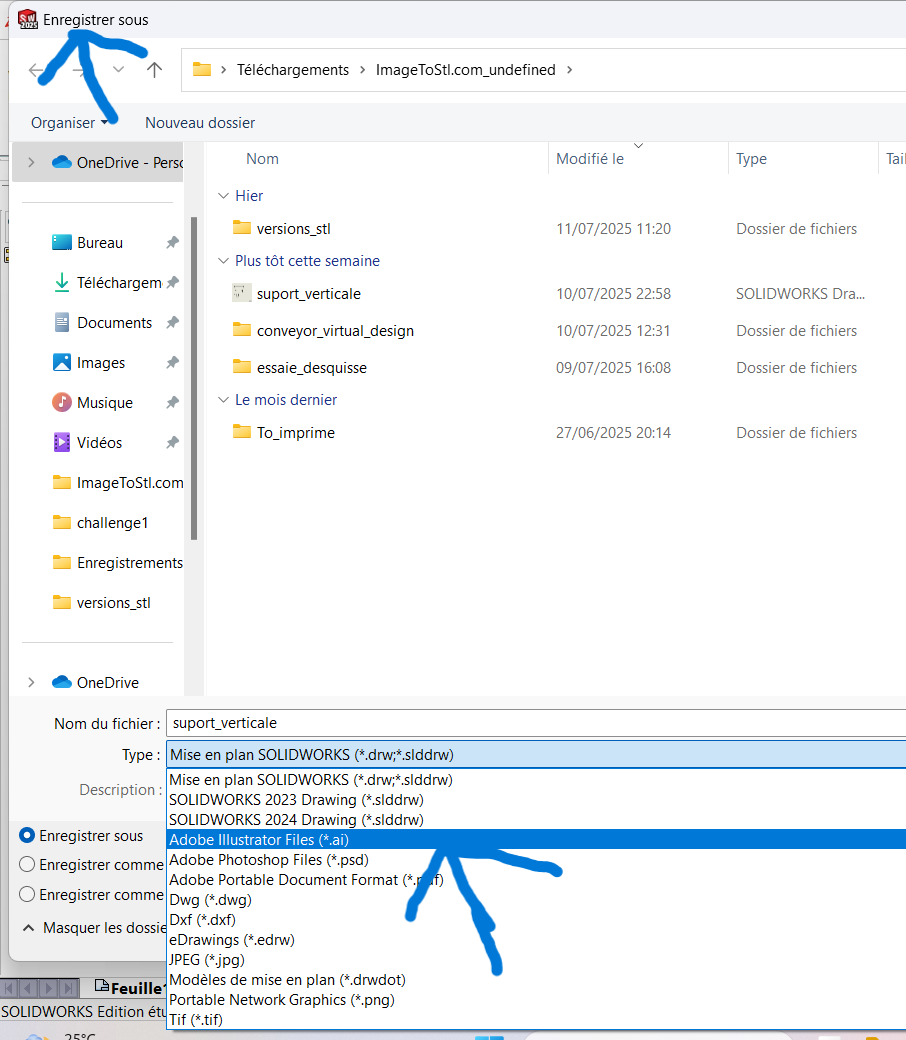
Task: Choose eDrawings (*.edrw) option
Action: [536, 940]
